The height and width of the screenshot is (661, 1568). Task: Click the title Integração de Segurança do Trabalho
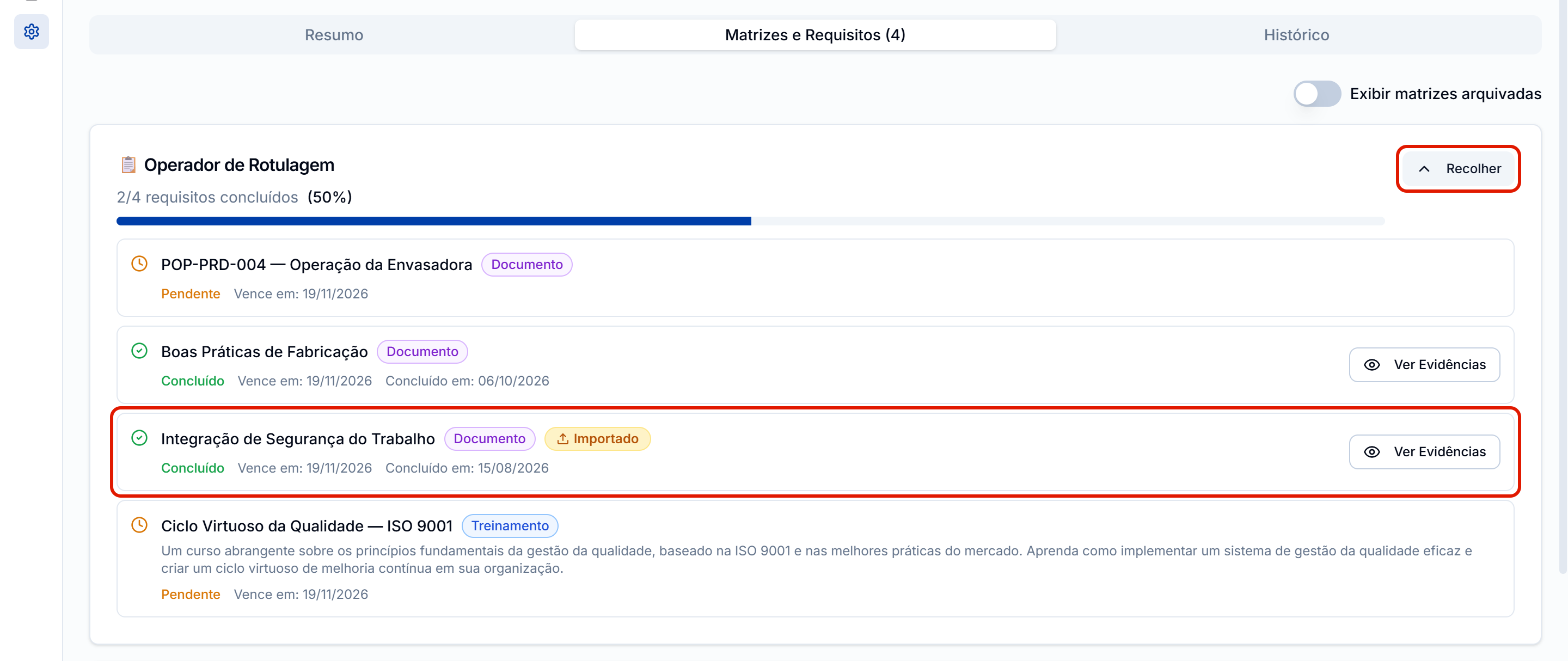(298, 438)
